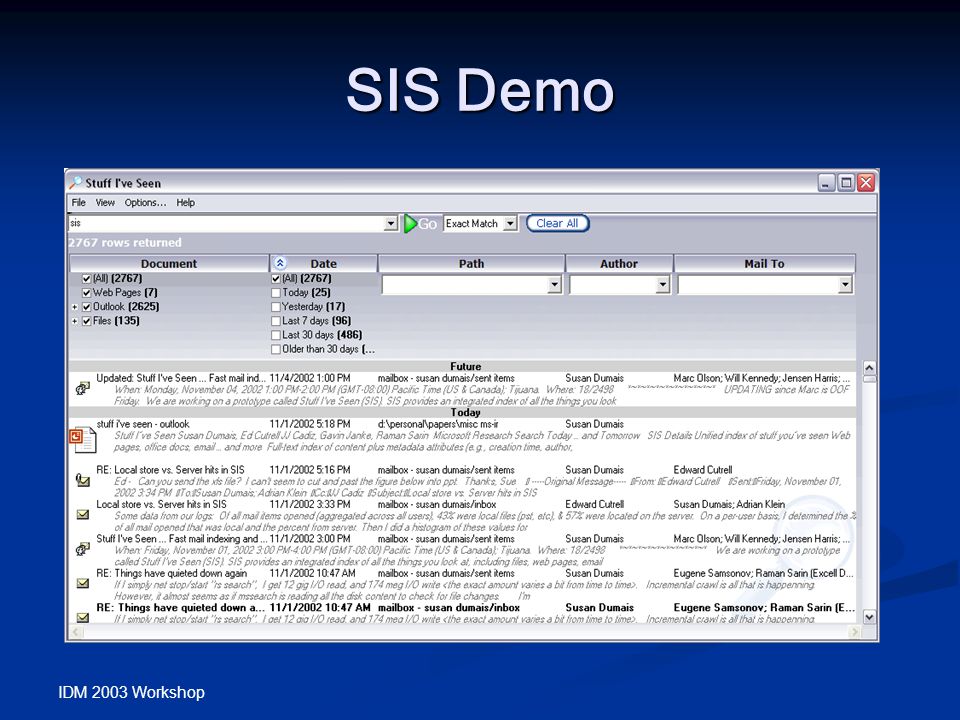Viewport: 960px width, 720px height.
Task: Click meeting icon of Stuff I've Seen ... Fast mail indexing
Action: pos(83,549)
